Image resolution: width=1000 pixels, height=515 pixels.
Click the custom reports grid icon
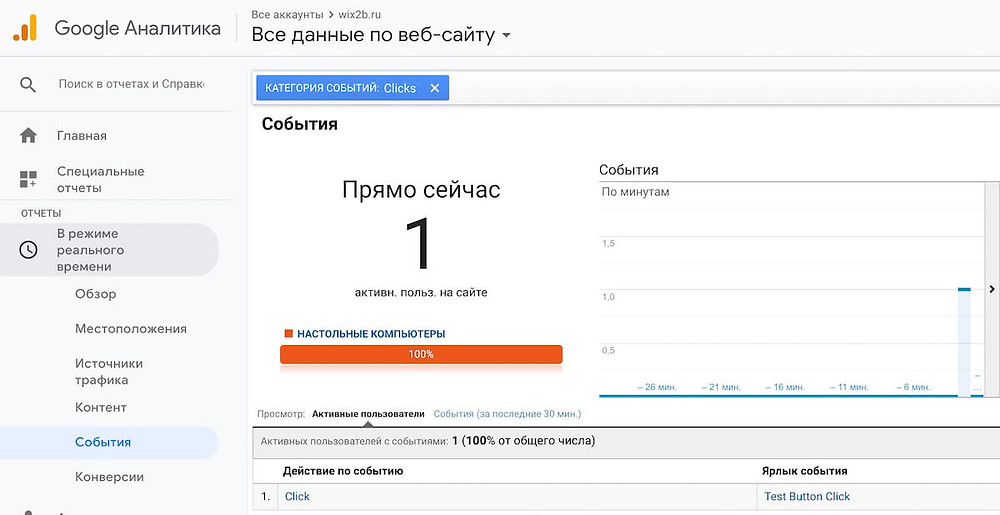click(28, 180)
